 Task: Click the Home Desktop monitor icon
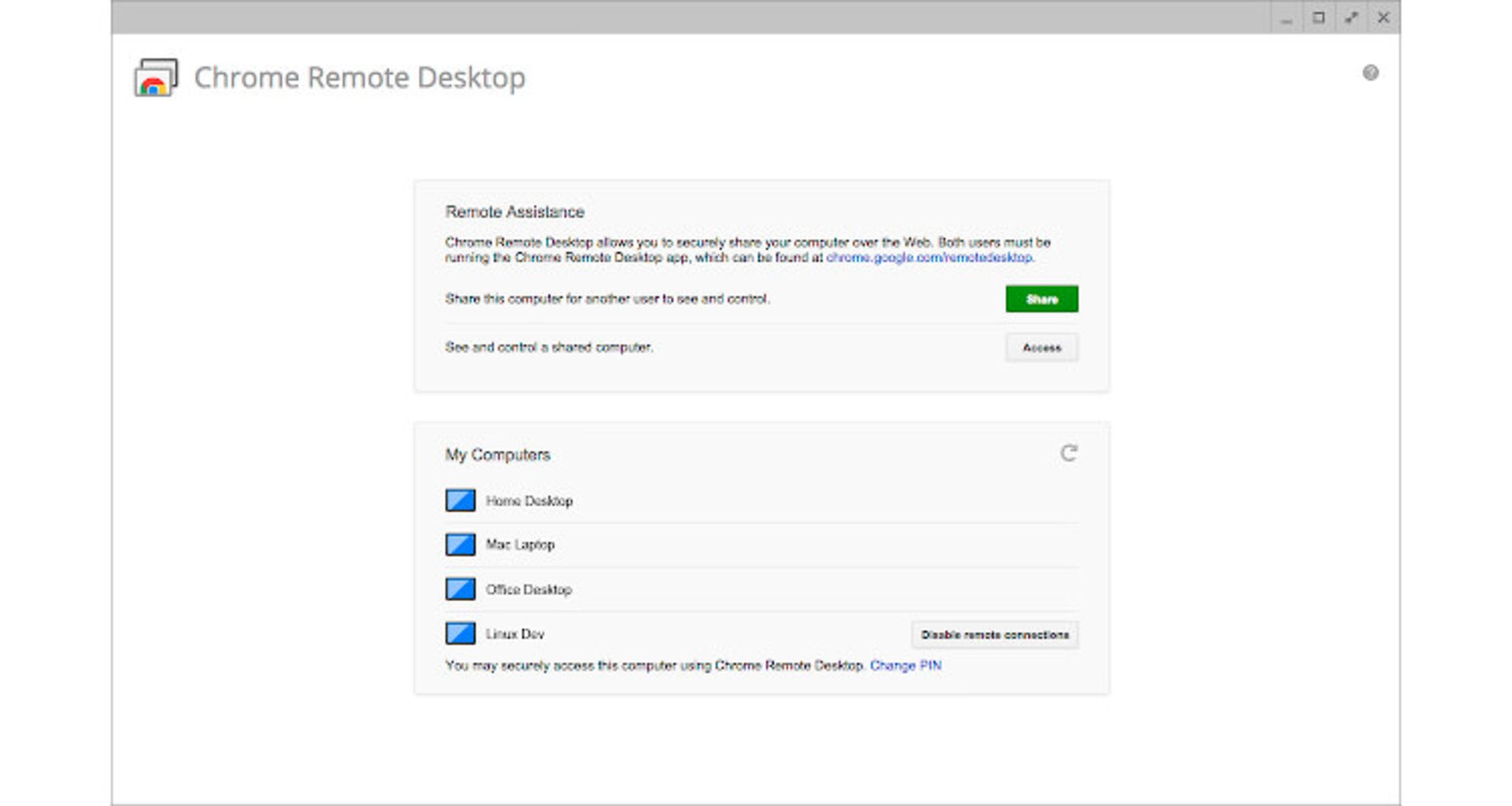tap(460, 501)
